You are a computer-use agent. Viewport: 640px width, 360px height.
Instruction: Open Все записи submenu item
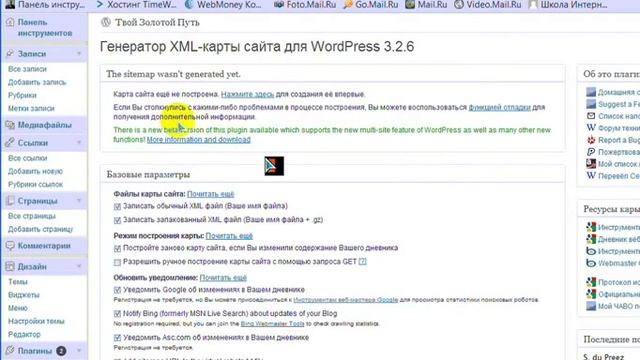pyautogui.click(x=27, y=69)
